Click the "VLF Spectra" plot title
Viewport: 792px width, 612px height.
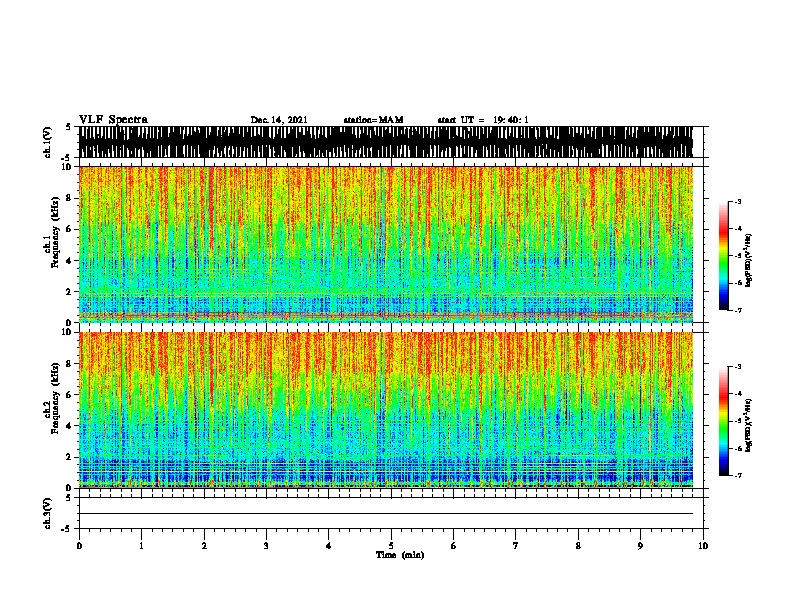tap(113, 120)
